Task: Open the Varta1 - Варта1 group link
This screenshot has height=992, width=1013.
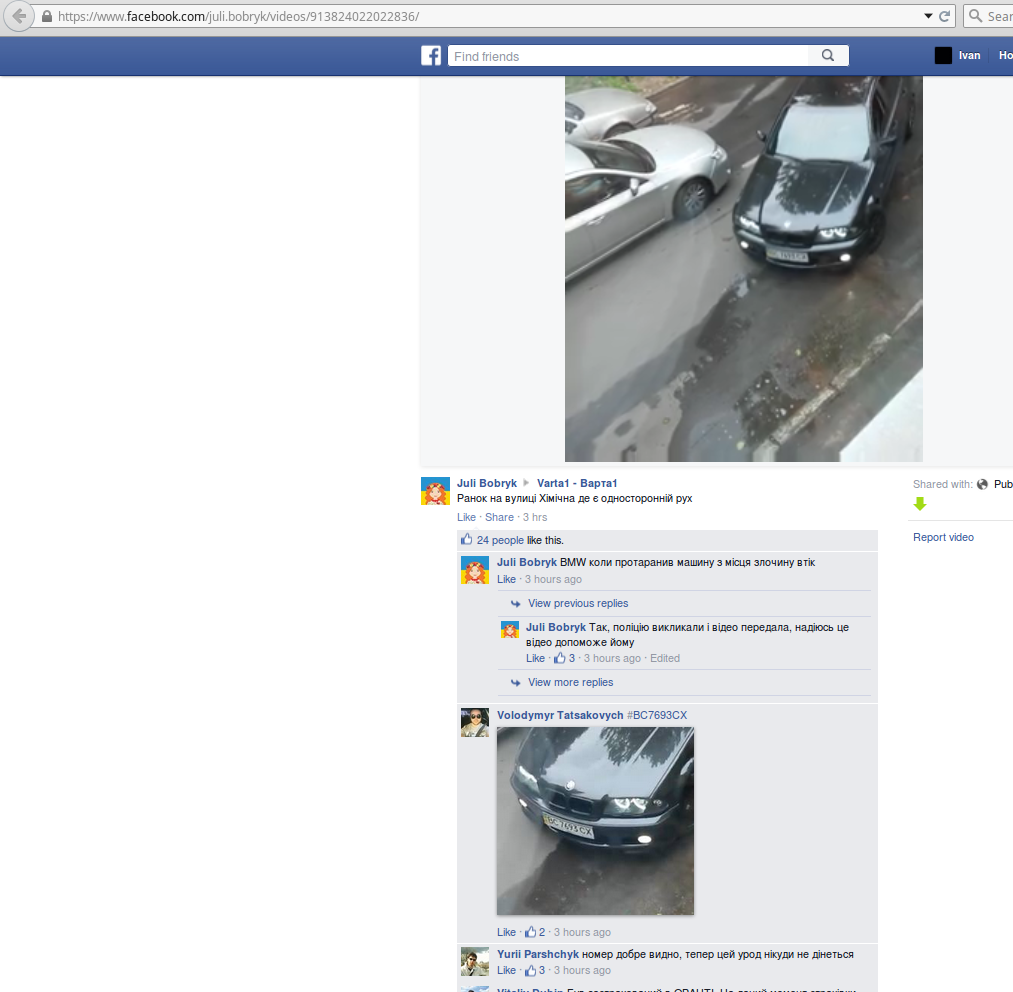Action: coord(577,483)
